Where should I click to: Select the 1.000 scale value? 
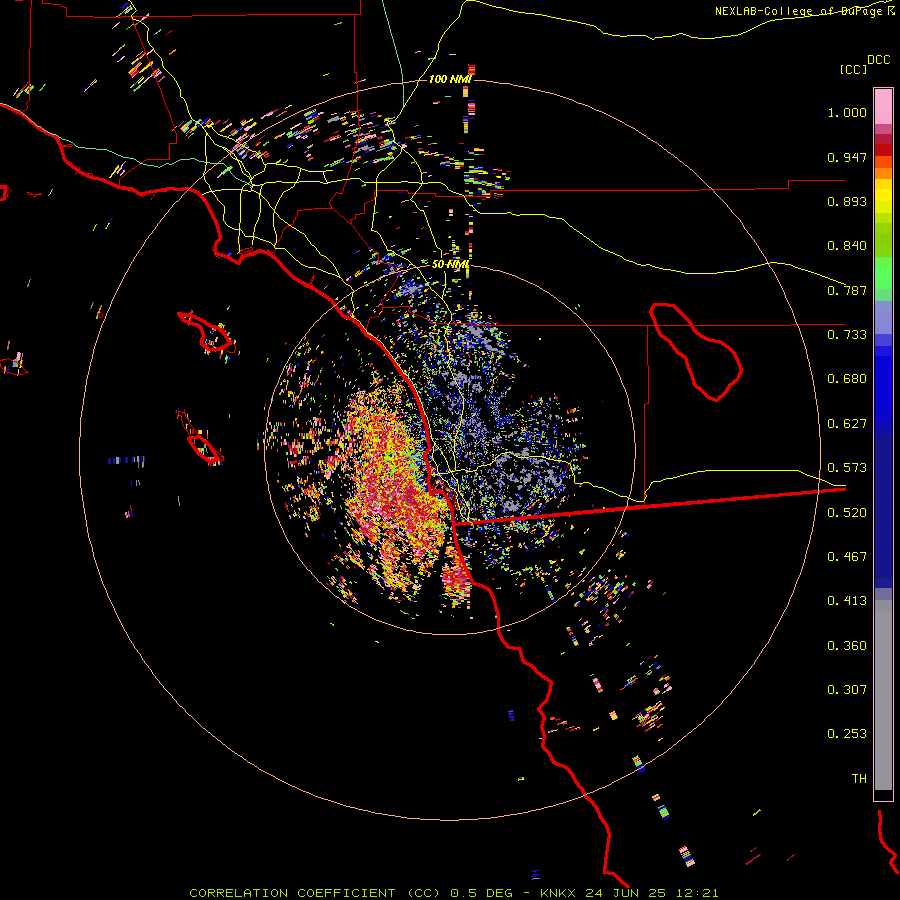pyautogui.click(x=847, y=112)
